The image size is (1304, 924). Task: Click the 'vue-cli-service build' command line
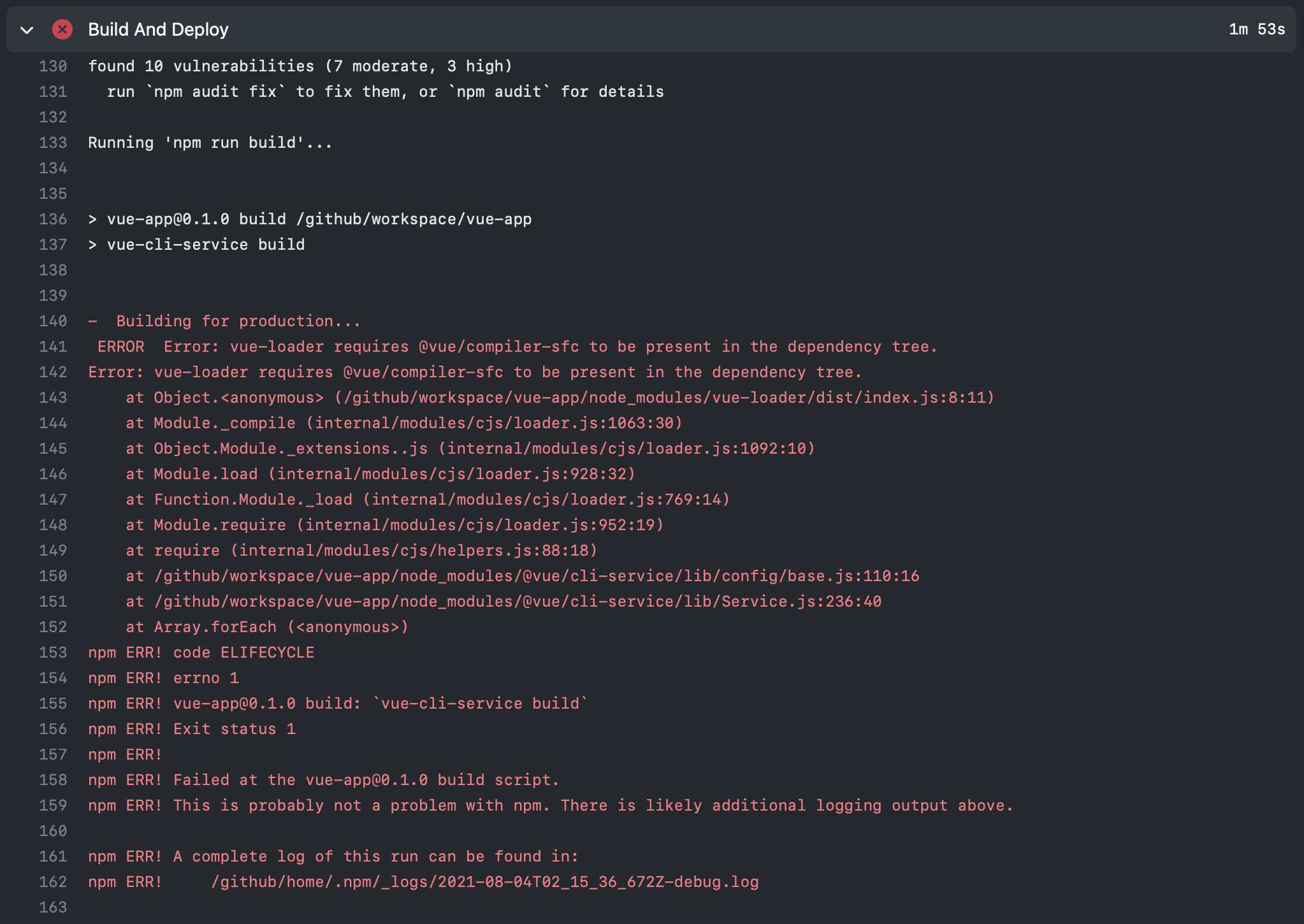(196, 245)
